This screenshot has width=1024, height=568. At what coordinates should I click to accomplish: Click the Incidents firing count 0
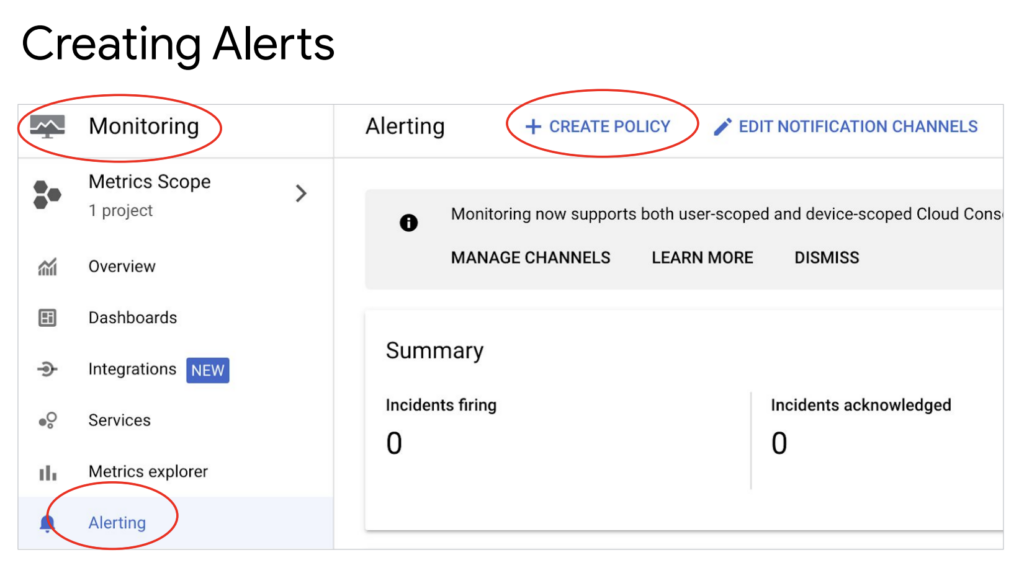(394, 444)
